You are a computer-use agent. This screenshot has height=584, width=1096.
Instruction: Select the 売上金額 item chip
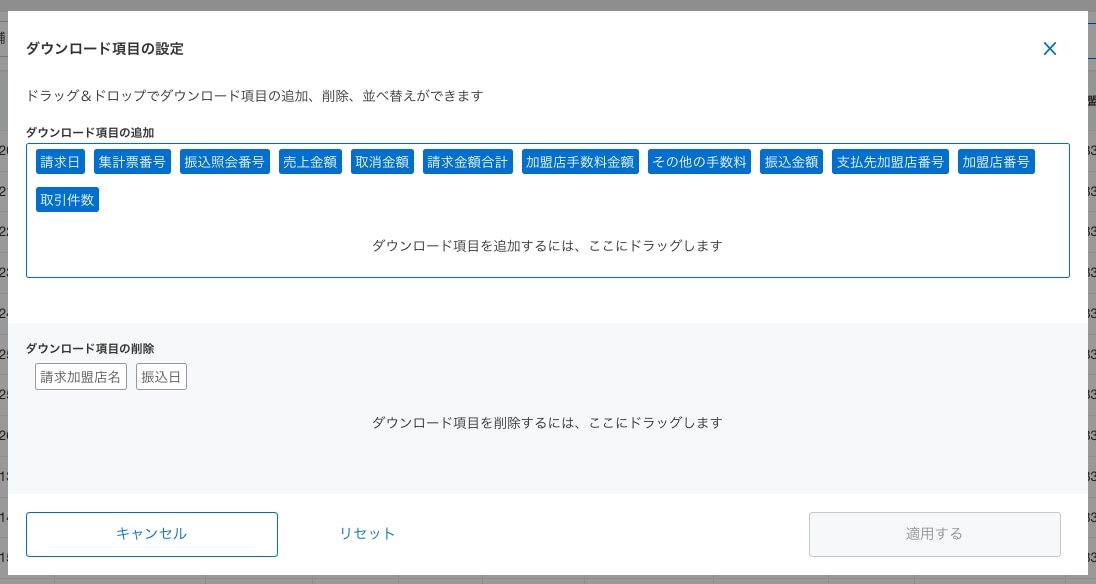click(x=310, y=161)
